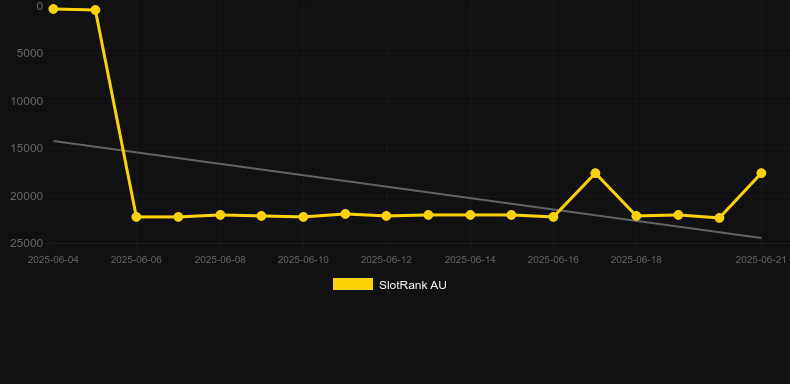
Task: Select the data point above 2025-06-12
Action: pos(386,216)
